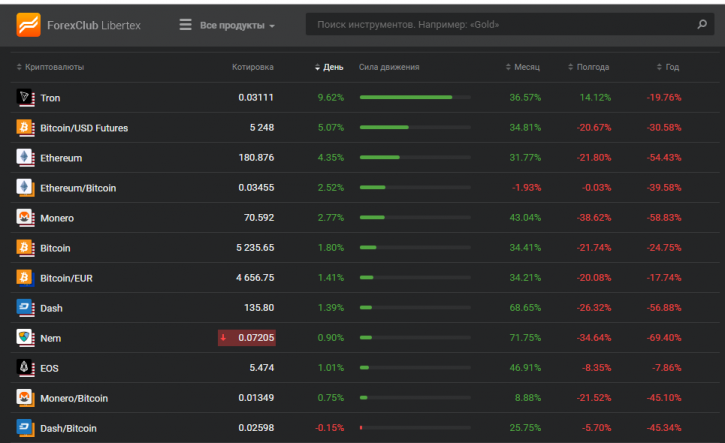The width and height of the screenshot is (725, 443).
Task: Click the red down arrow in Nem quote
Action: click(x=223, y=338)
